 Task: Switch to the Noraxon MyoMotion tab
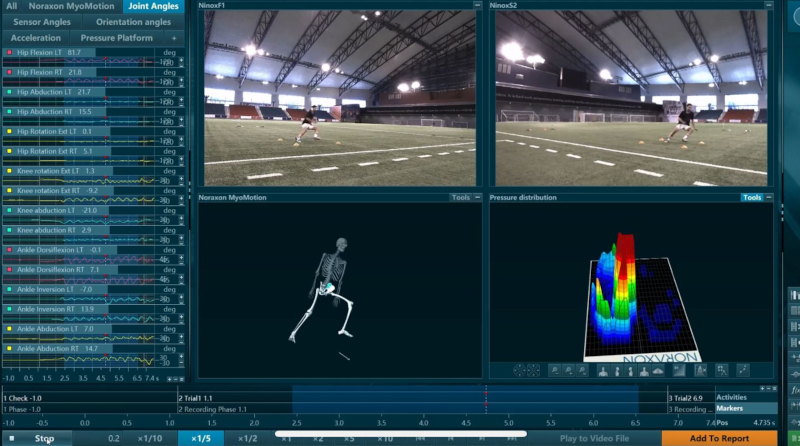[71, 6]
